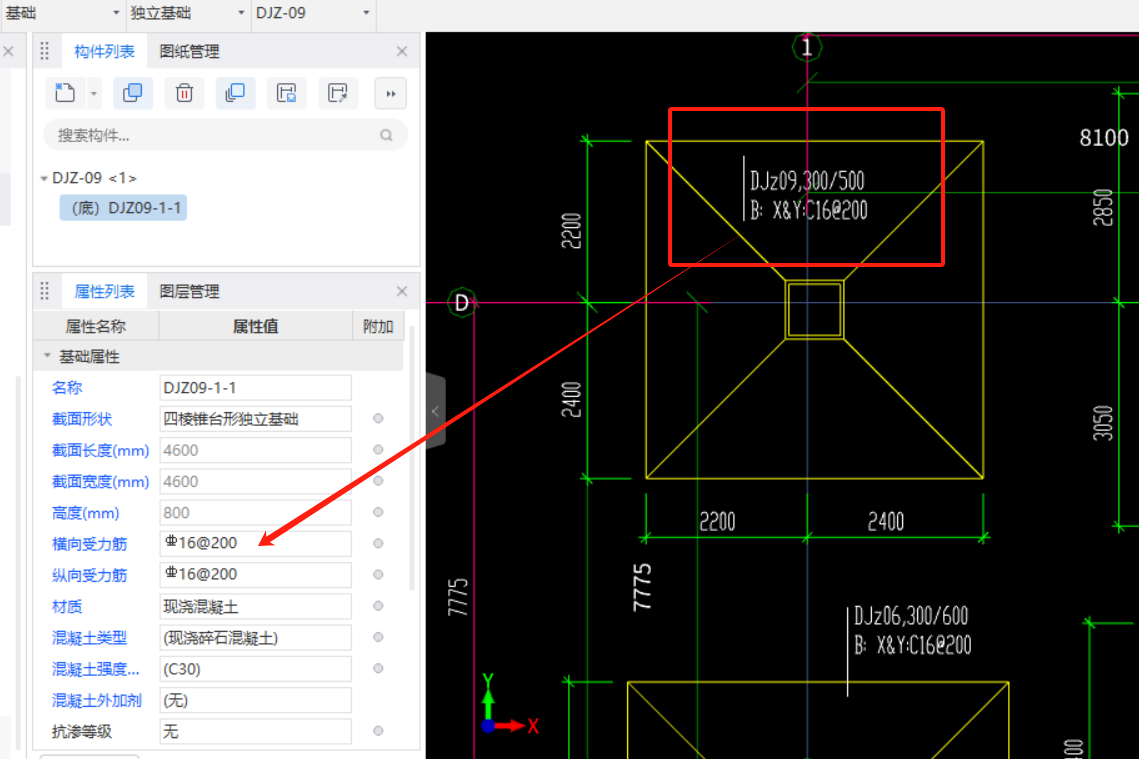Click axis bubble 1 in drawing
Viewport: 1139px width, 759px height.
click(x=806, y=48)
